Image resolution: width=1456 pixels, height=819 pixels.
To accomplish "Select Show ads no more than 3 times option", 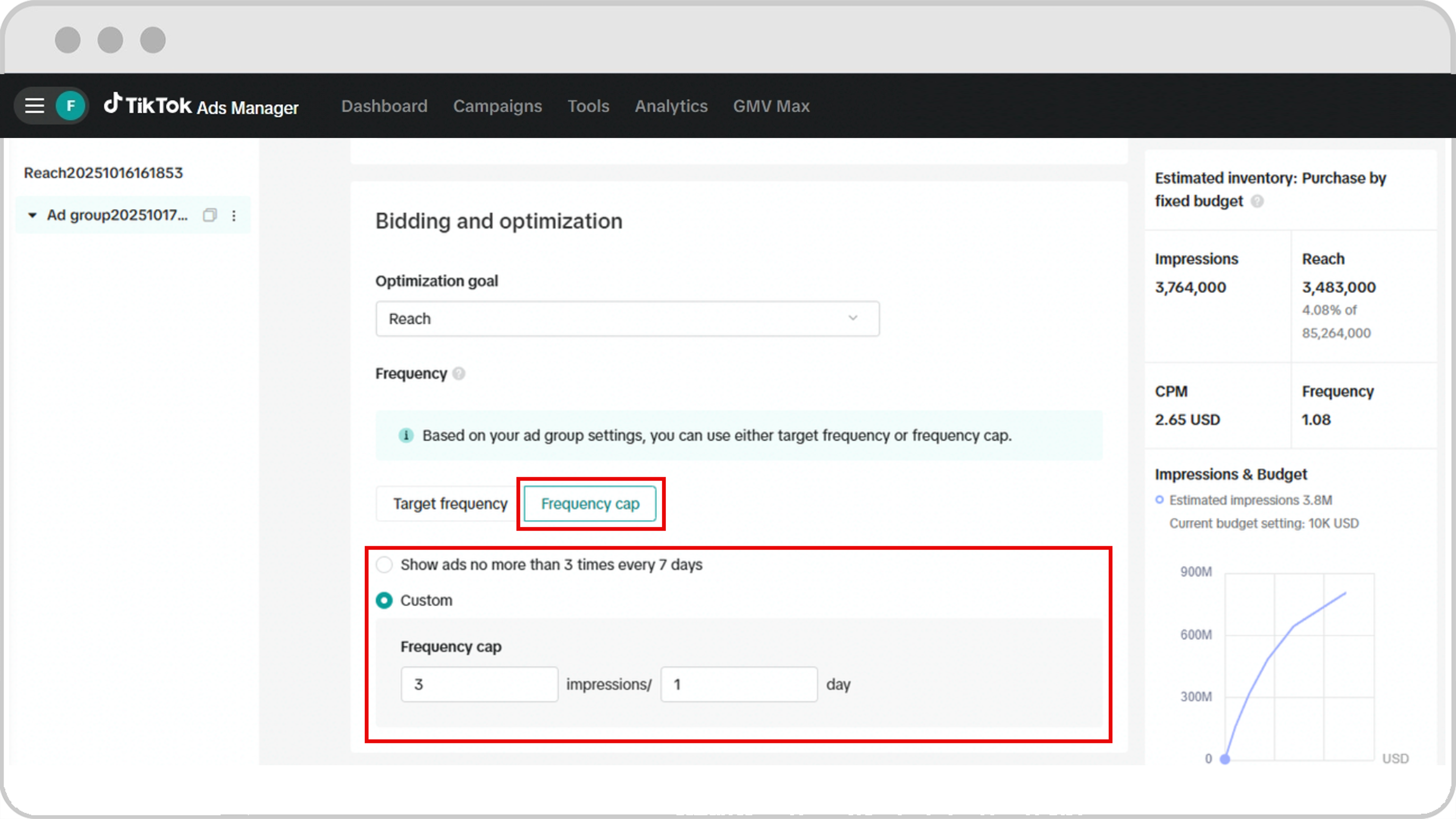I will [384, 565].
